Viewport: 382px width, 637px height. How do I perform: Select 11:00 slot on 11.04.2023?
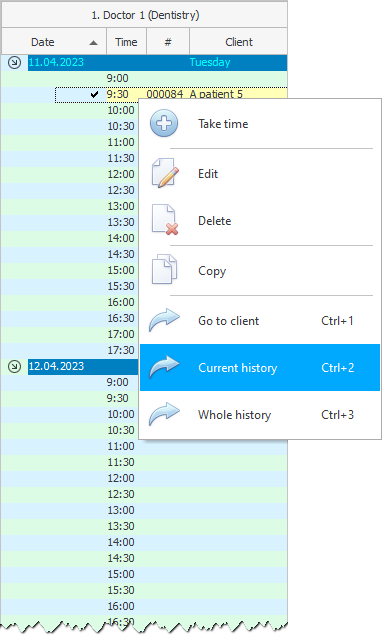(121, 142)
